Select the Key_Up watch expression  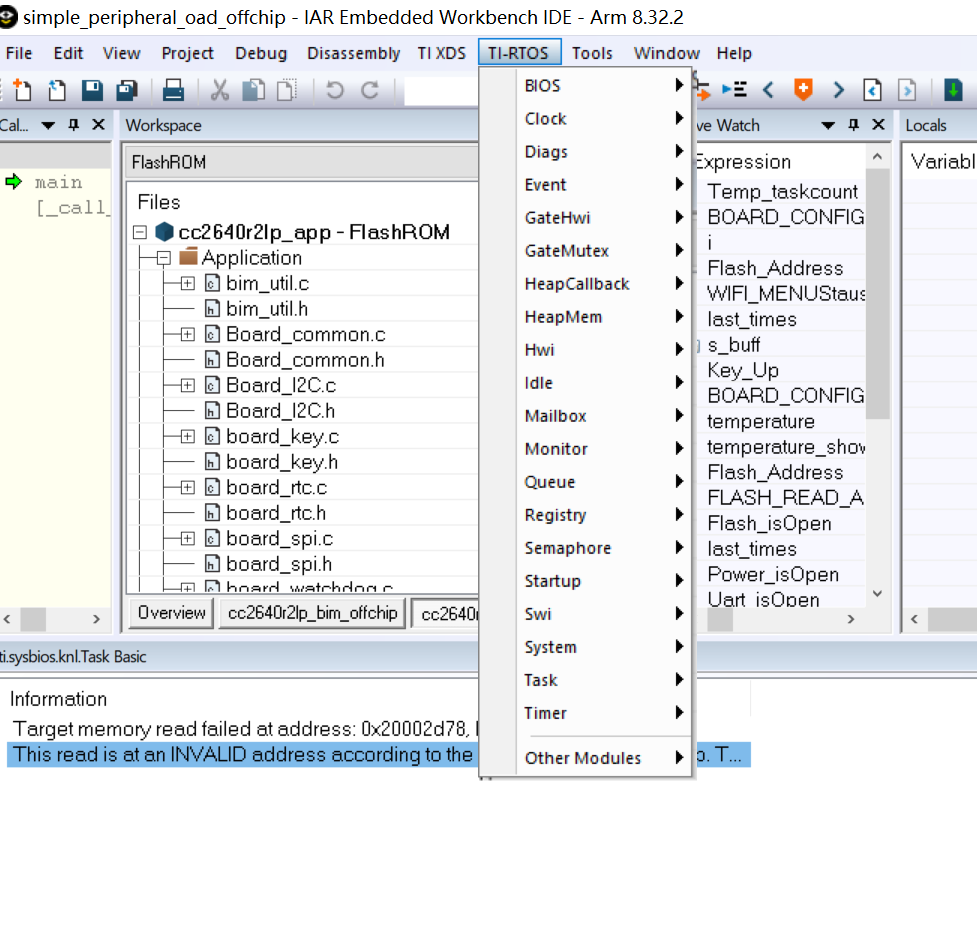(743, 370)
